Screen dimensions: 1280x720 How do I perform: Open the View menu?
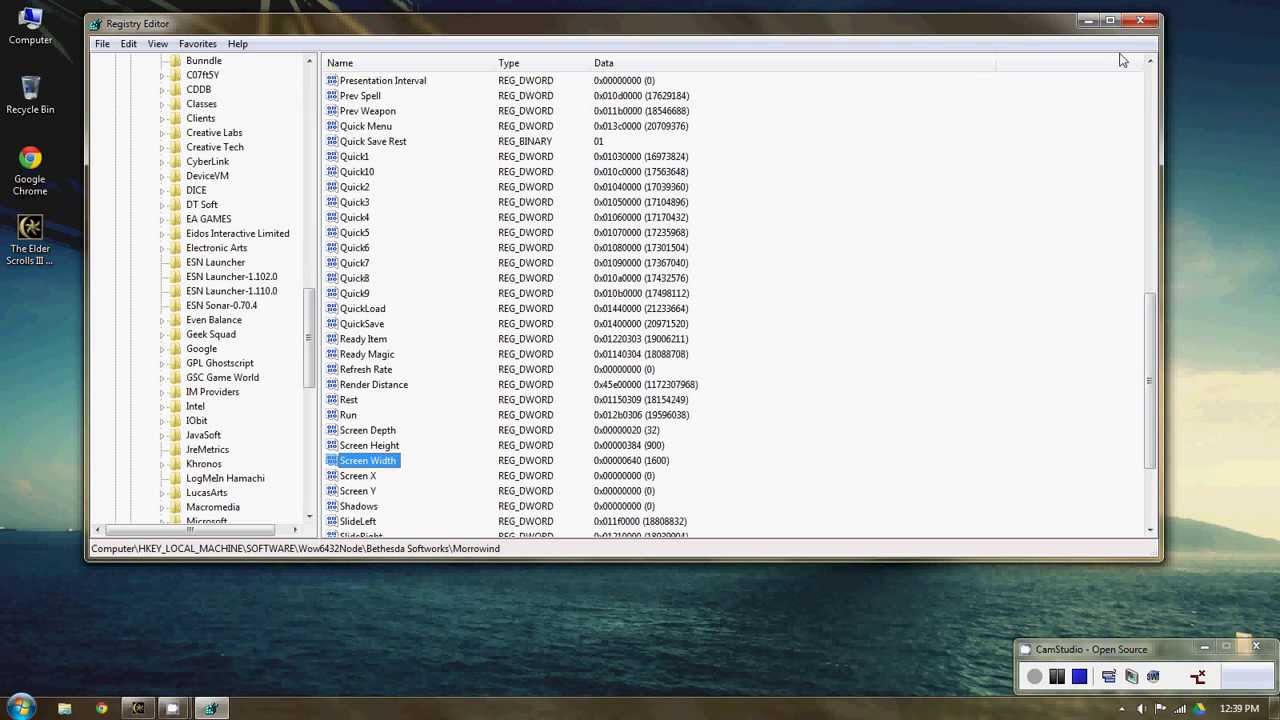(x=158, y=44)
